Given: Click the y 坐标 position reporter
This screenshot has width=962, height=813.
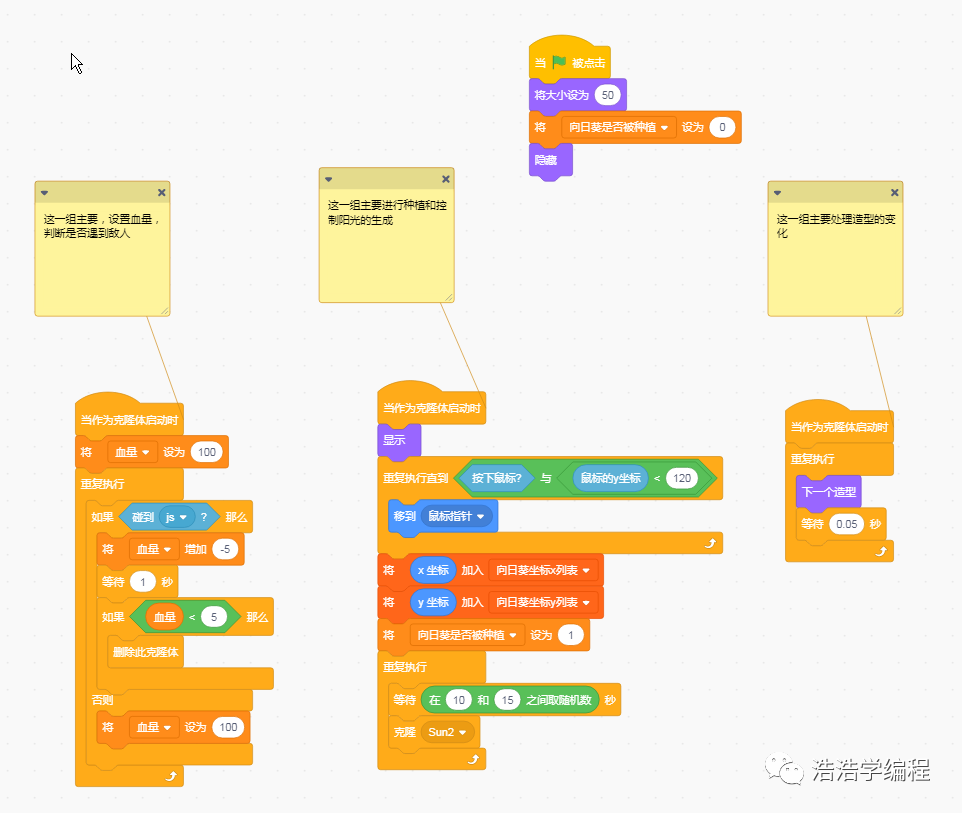Looking at the screenshot, I should point(433,603).
